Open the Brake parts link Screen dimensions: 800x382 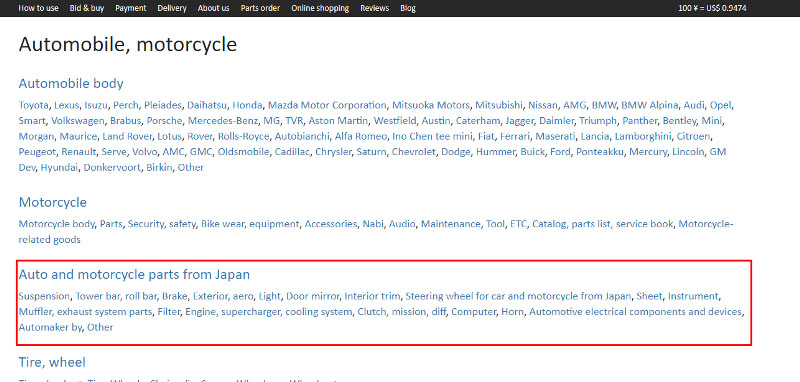click(175, 296)
